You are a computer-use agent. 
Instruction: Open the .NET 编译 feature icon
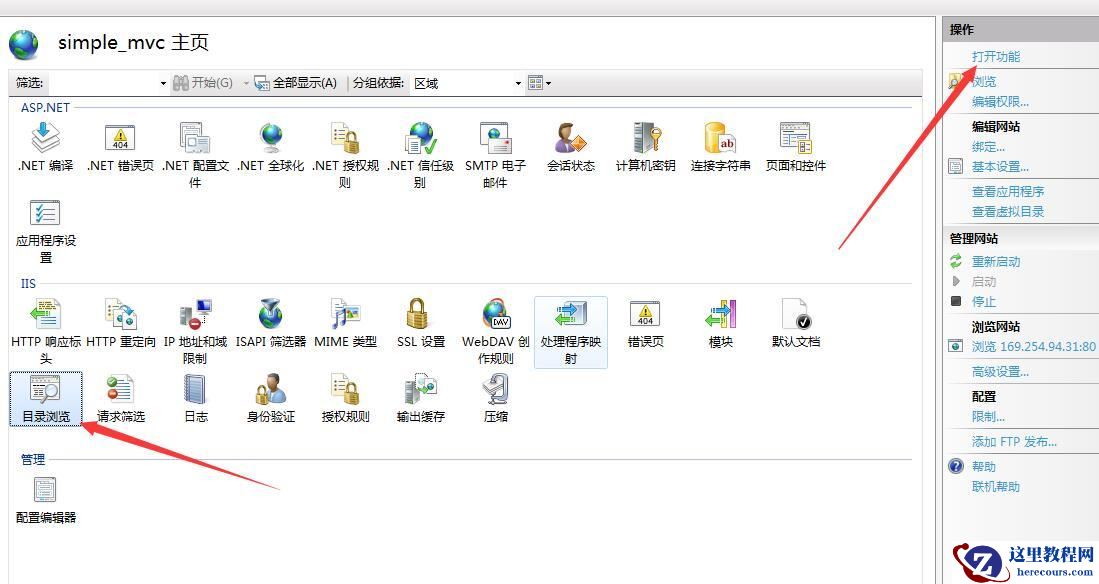(x=46, y=137)
